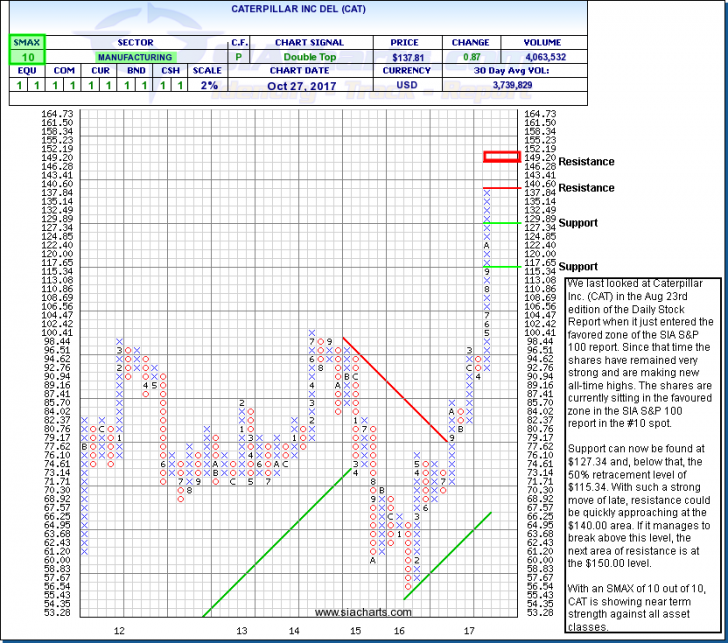Click the upper Resistance label
Viewport: 728px width, 643px height.
(x=586, y=162)
